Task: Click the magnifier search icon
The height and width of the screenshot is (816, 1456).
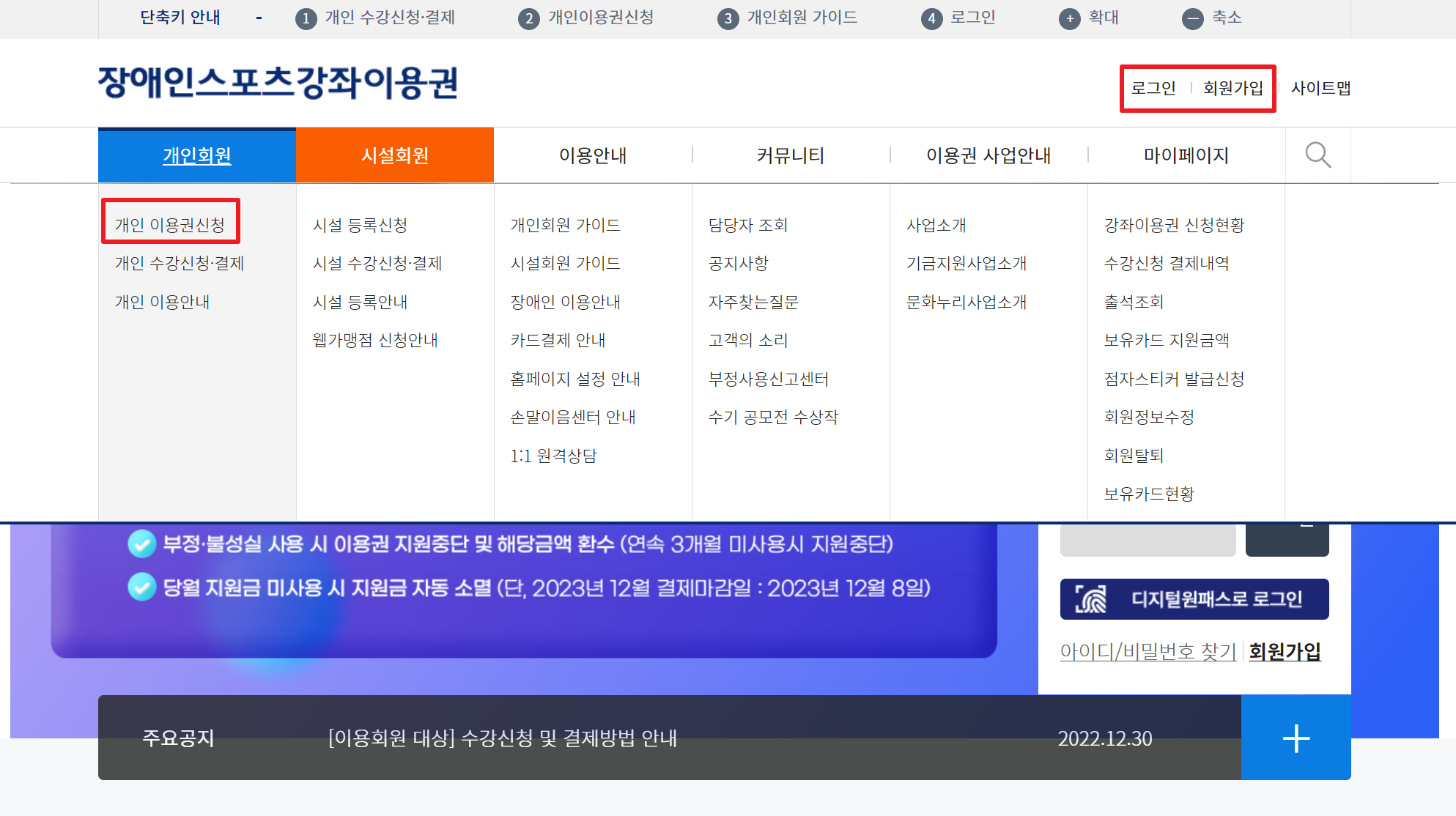Action: point(1318,155)
